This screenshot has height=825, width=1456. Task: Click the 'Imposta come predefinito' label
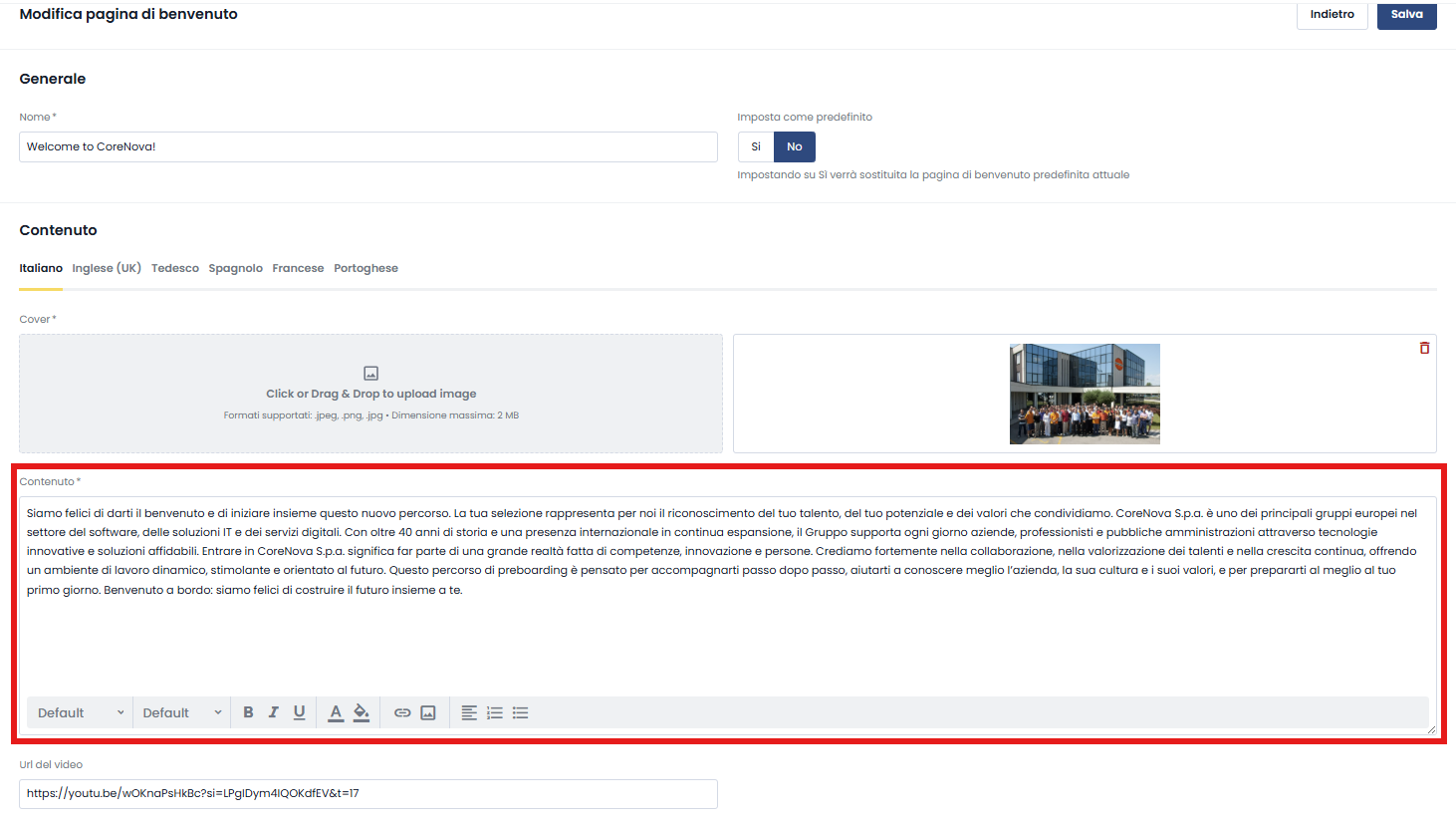coord(805,117)
